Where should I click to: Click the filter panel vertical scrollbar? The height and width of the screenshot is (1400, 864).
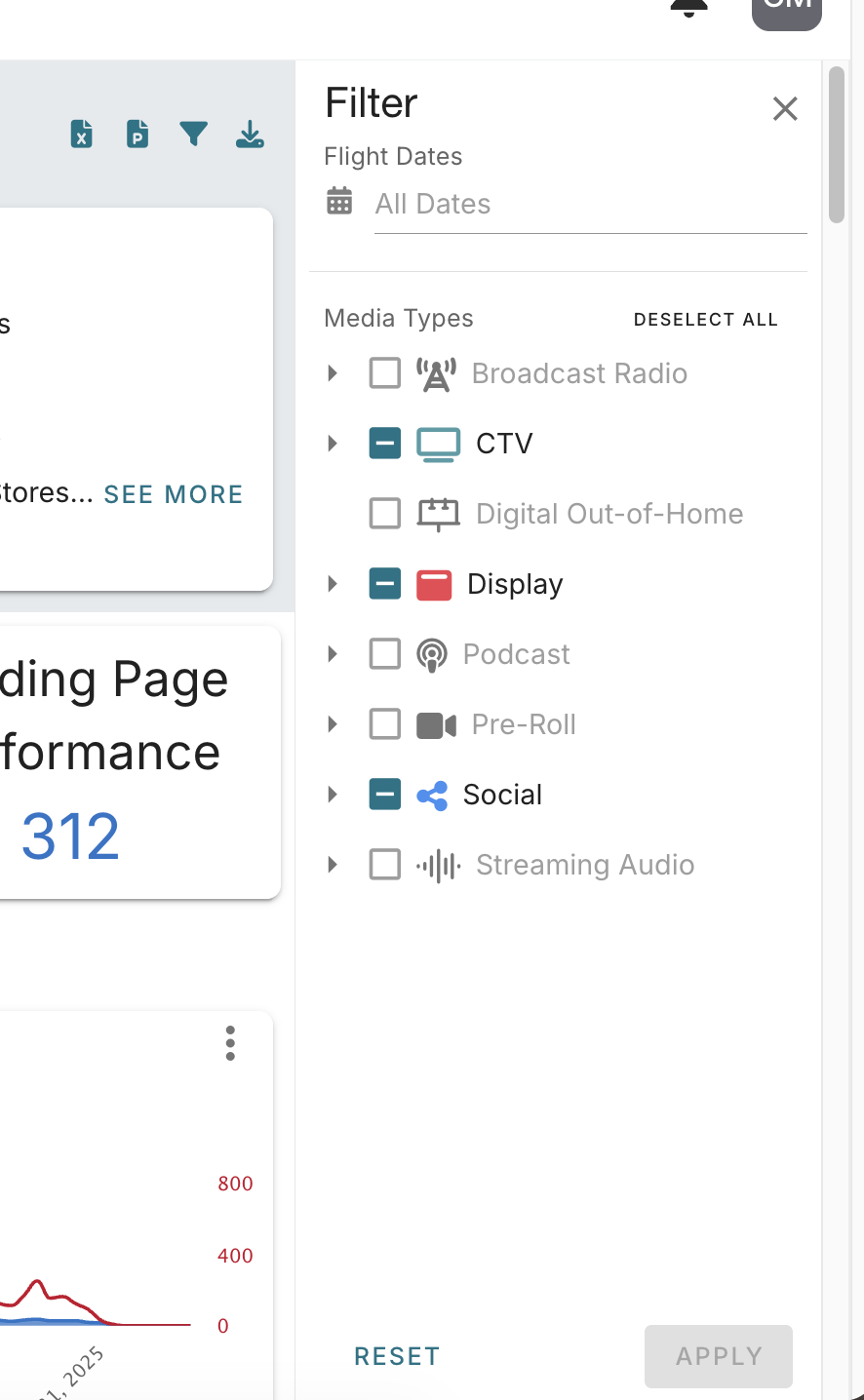click(837, 145)
